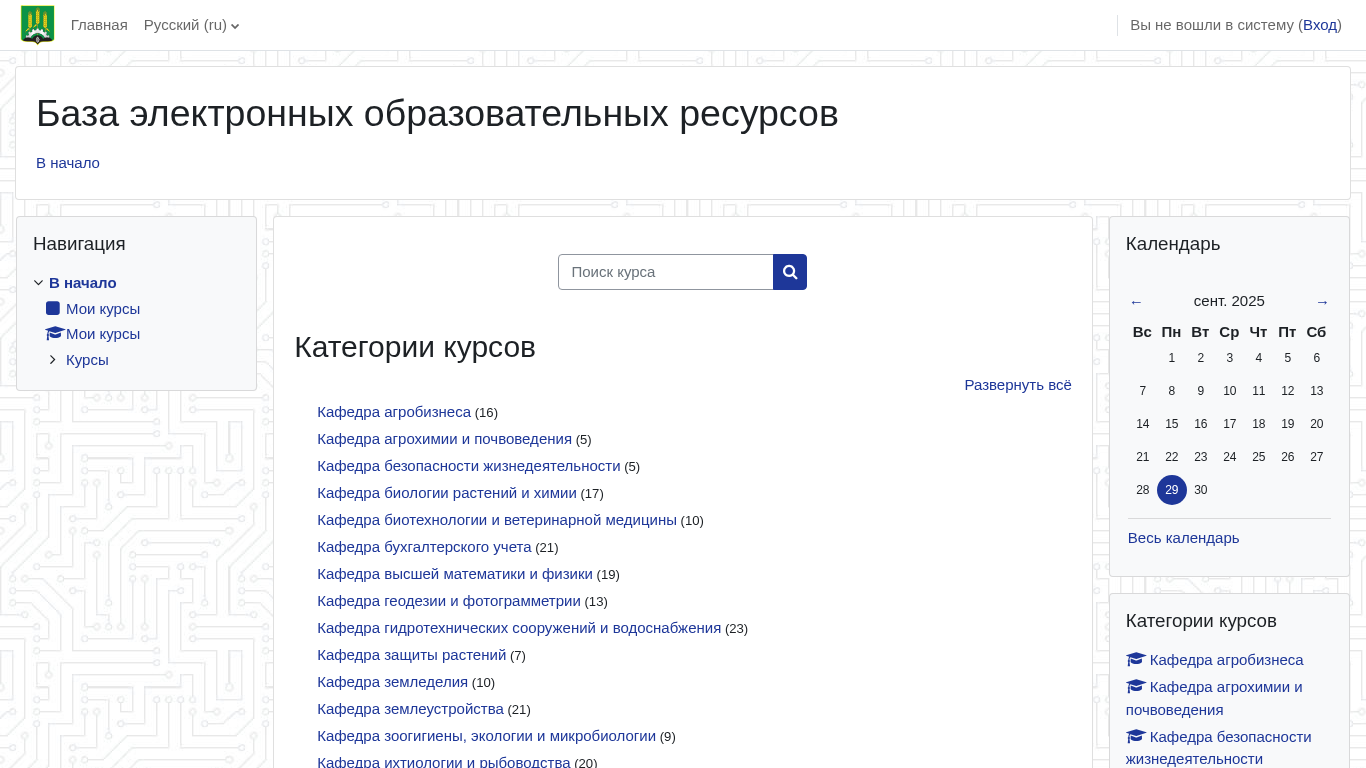Image resolution: width=1366 pixels, height=768 pixels.
Task: Click the university crest logo
Action: point(38,25)
